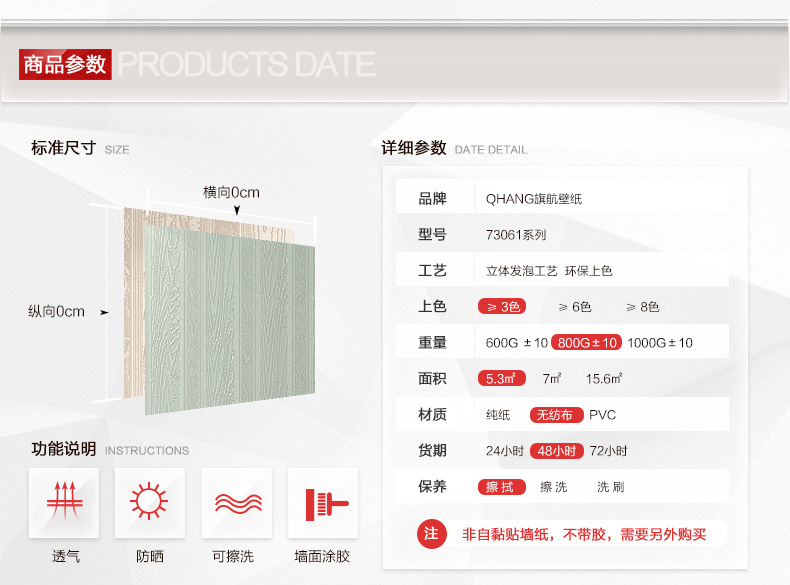The height and width of the screenshot is (585, 790).
Task: Click the 详细参数 section heading
Action: point(414,148)
